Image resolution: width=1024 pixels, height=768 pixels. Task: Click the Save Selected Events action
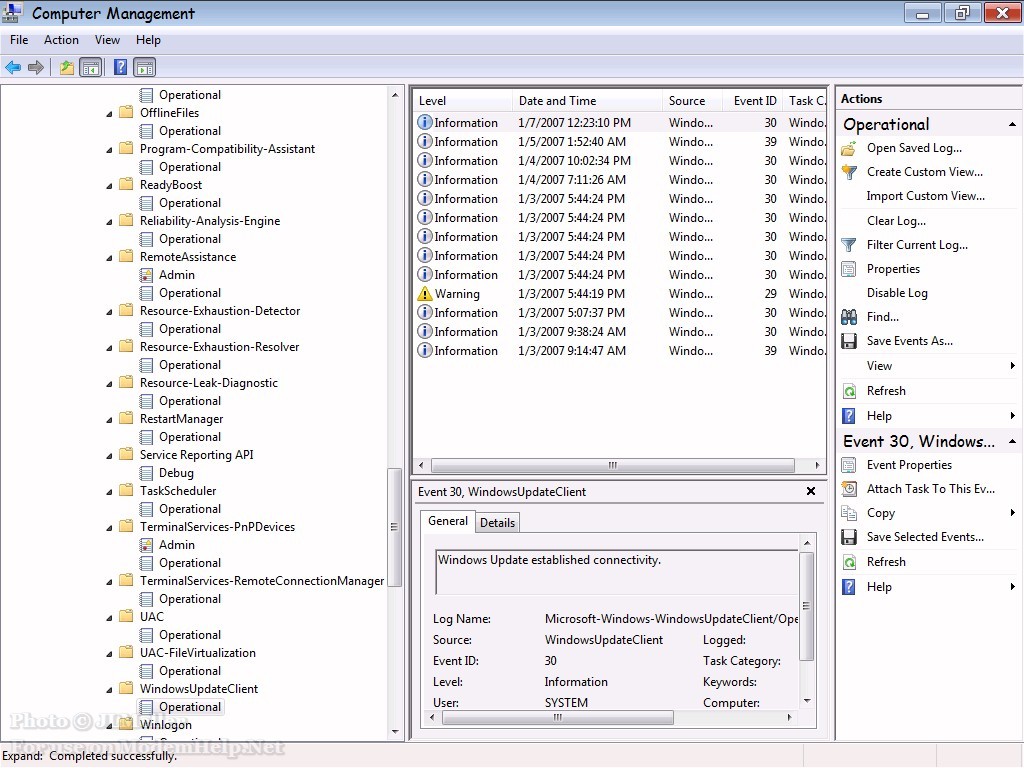(x=925, y=537)
